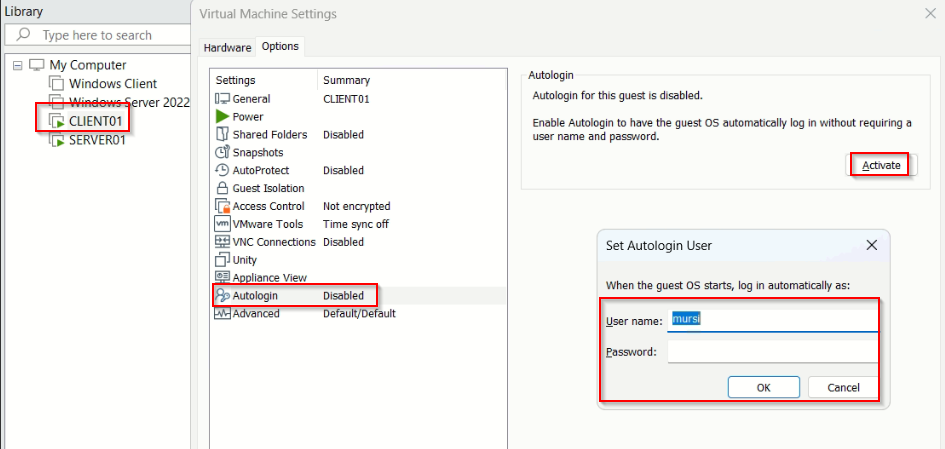The image size is (945, 449).
Task: Click the library search box
Action: (98, 35)
